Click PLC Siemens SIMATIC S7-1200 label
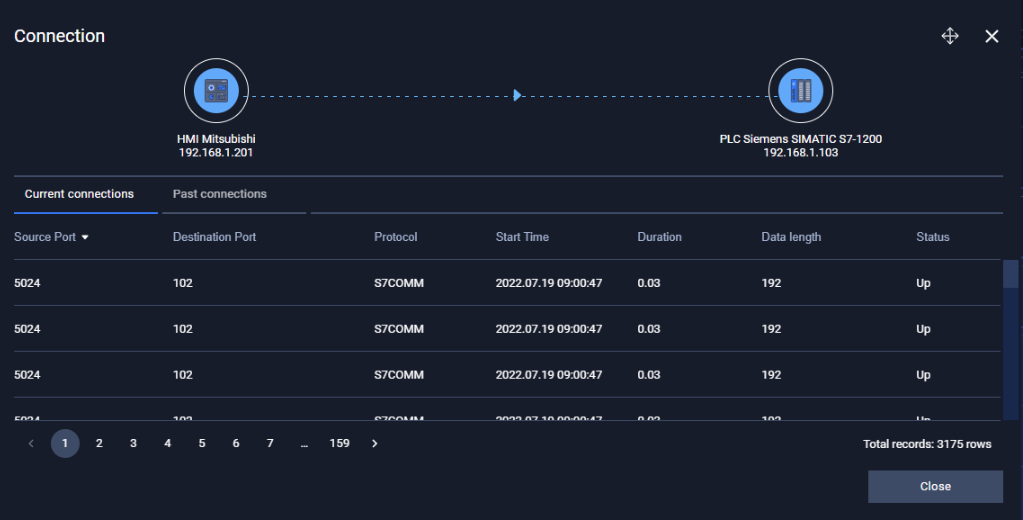Screen dimensions: 1023x520 click(801, 139)
